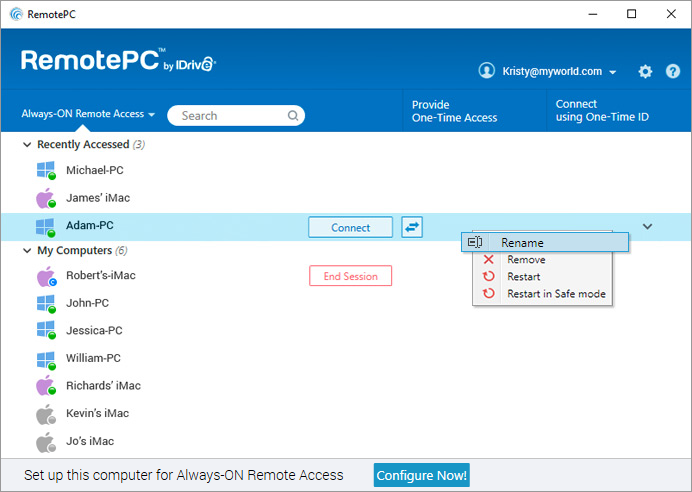The height and width of the screenshot is (492, 692).
Task: Click the Kristy@myworld.com account name
Action: tap(552, 71)
